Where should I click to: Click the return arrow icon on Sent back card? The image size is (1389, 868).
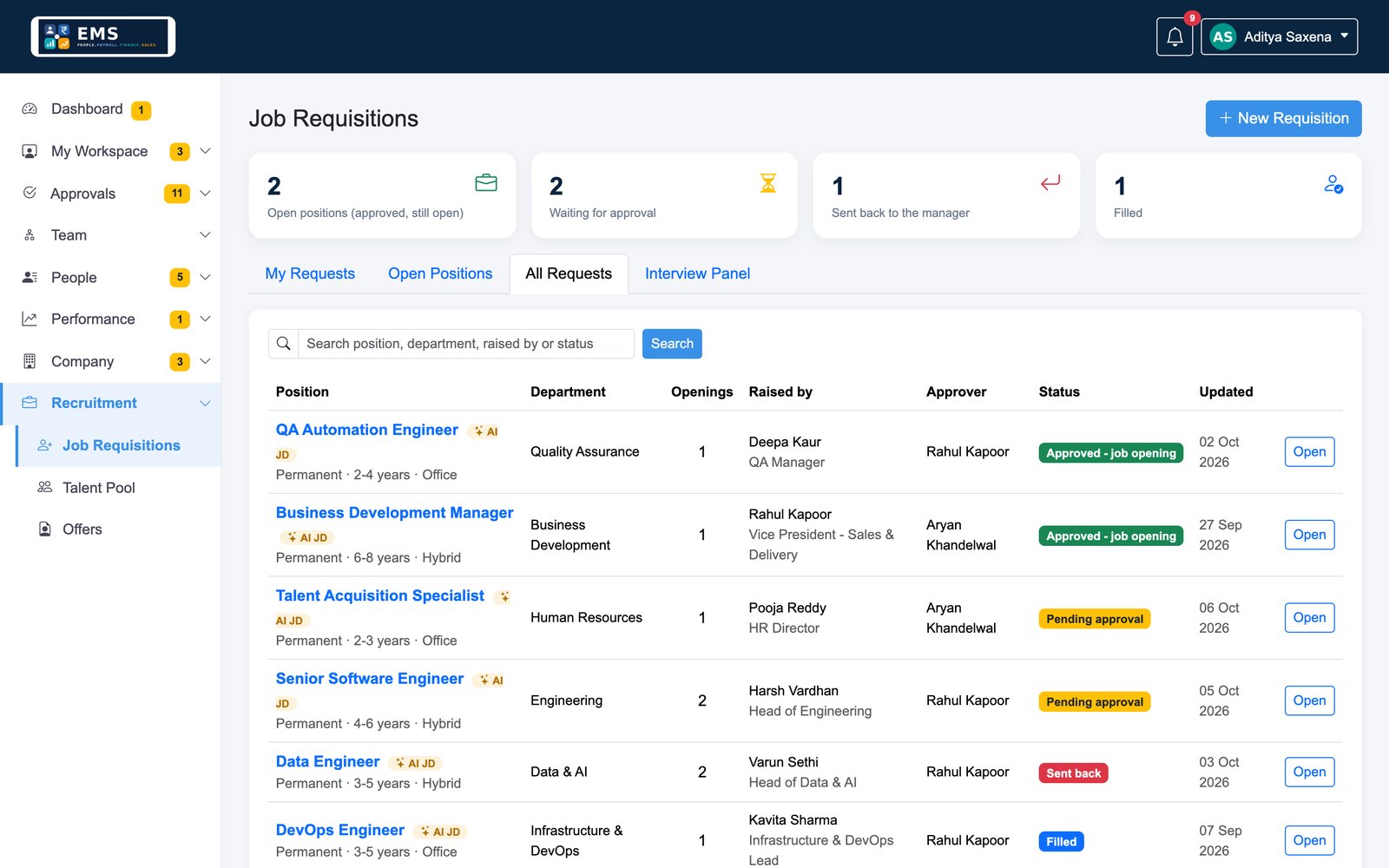pyautogui.click(x=1050, y=183)
